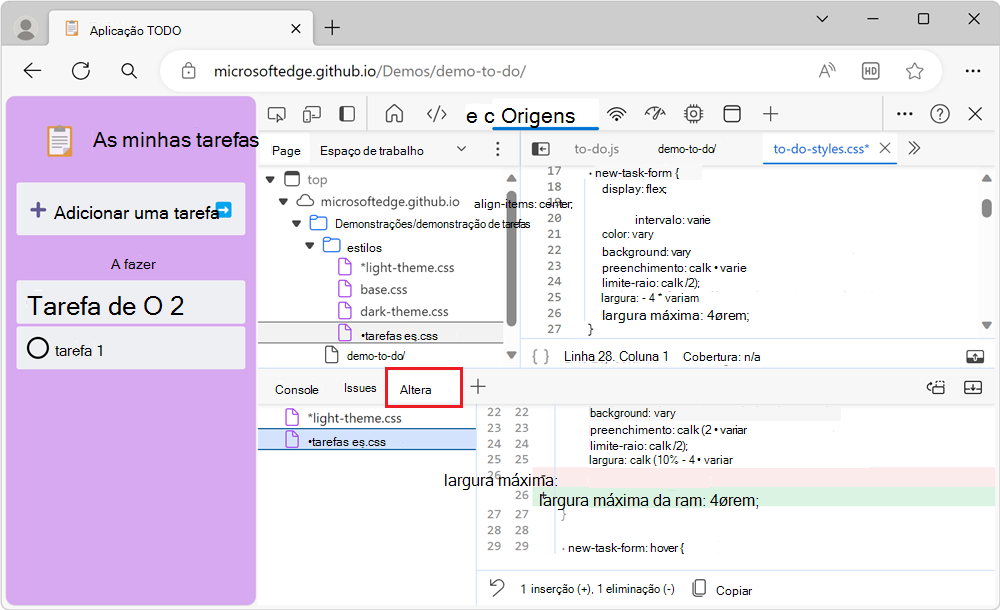Click the Inspect element tool icon
The width and height of the screenshot is (1000, 610).
pos(278,114)
